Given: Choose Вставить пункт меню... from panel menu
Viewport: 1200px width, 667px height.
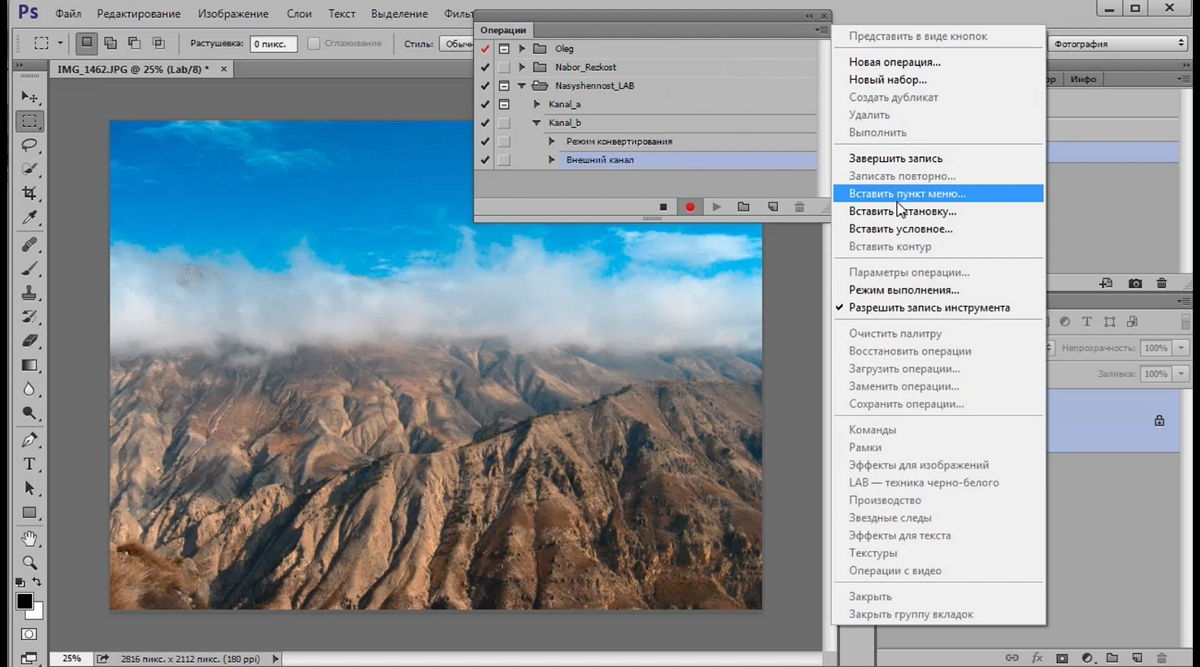Looking at the screenshot, I should point(939,194).
